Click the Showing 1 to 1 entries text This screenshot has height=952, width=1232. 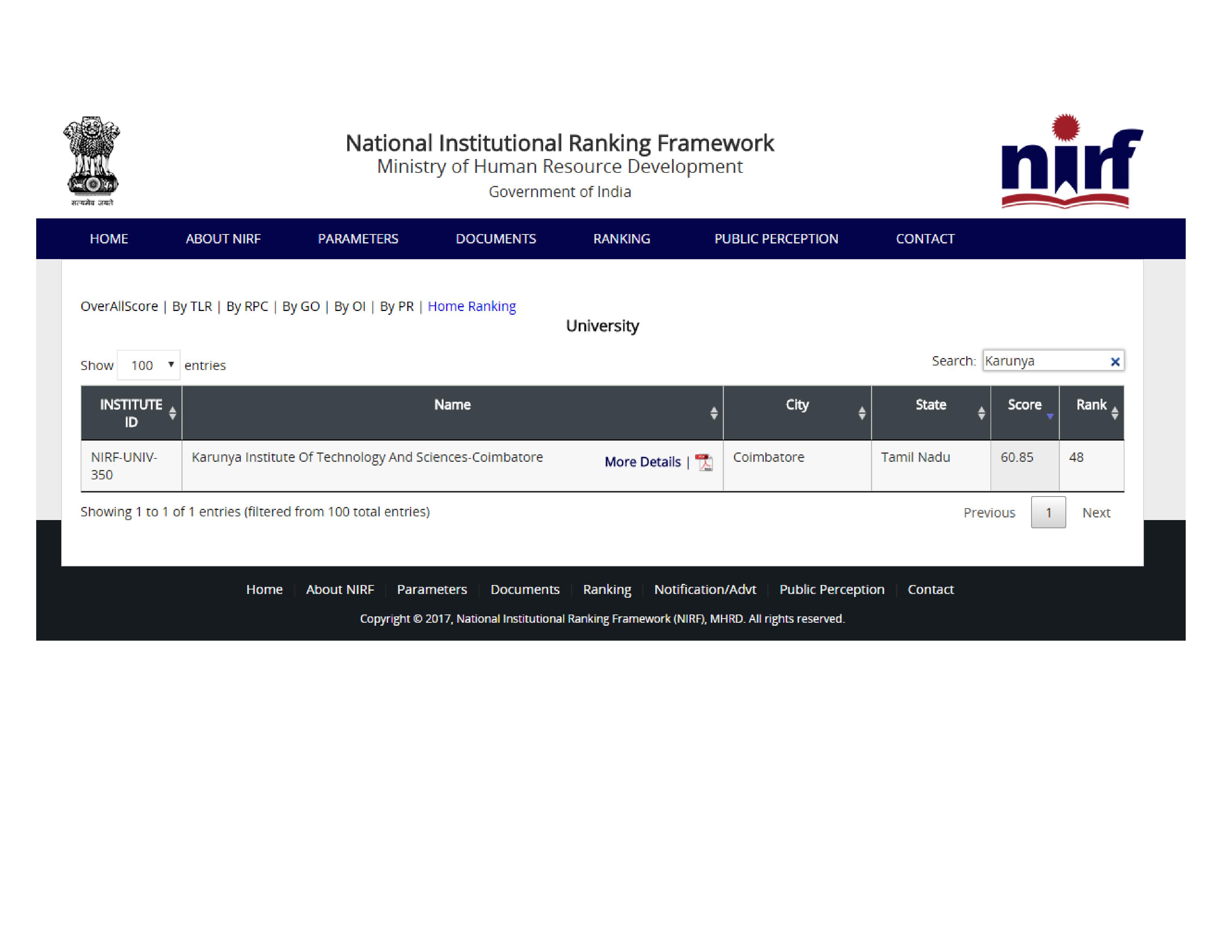coord(255,512)
